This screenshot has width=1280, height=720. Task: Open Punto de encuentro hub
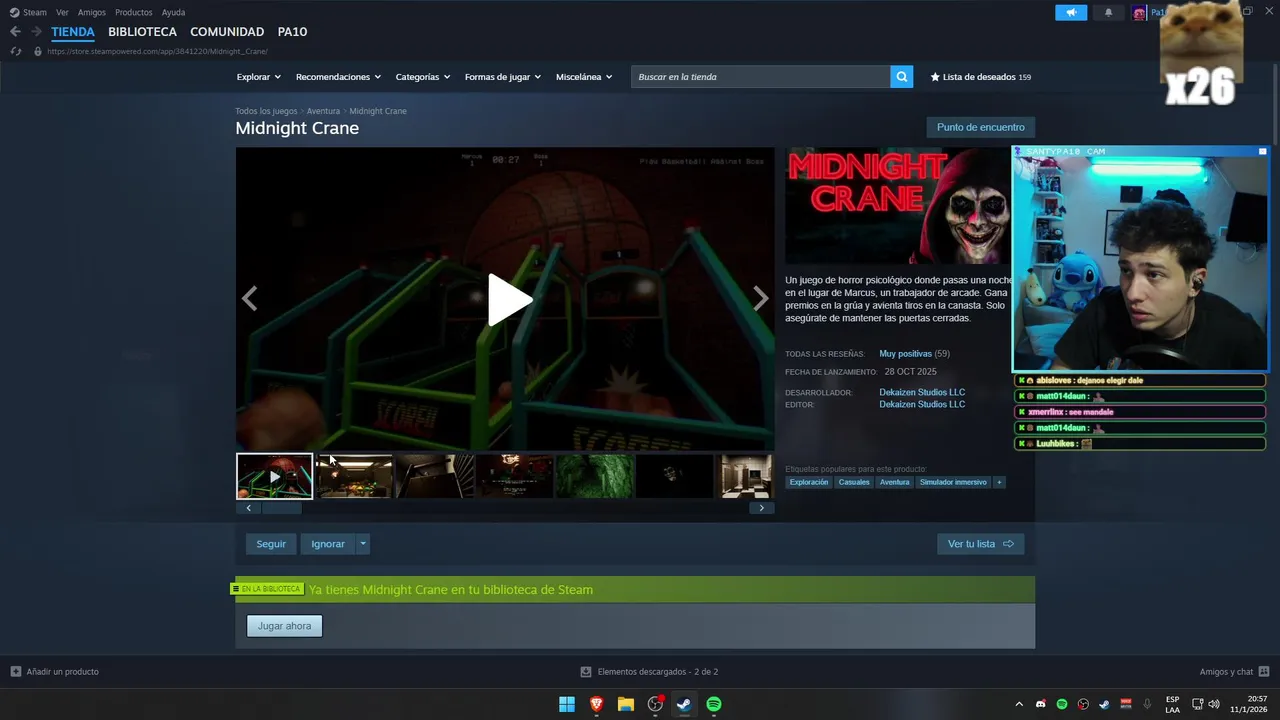980,127
